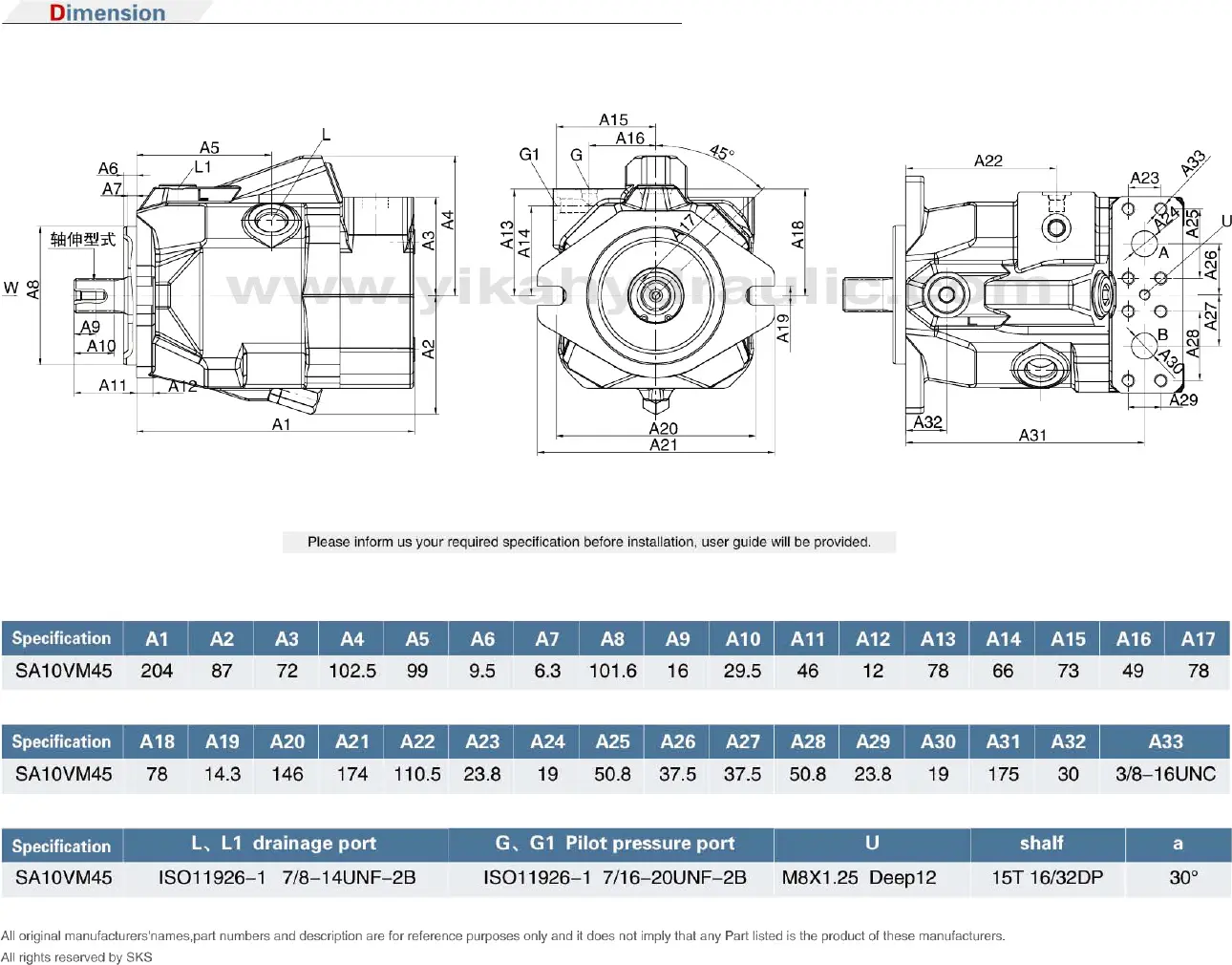
Task: Click the A5 label above side drawing
Action: tap(209, 147)
